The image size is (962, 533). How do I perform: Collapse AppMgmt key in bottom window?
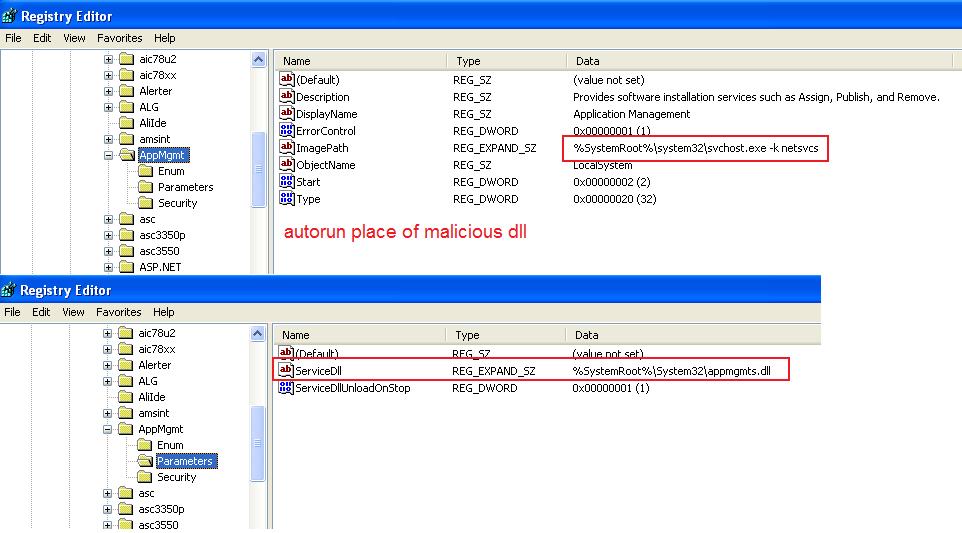pyautogui.click(x=107, y=429)
